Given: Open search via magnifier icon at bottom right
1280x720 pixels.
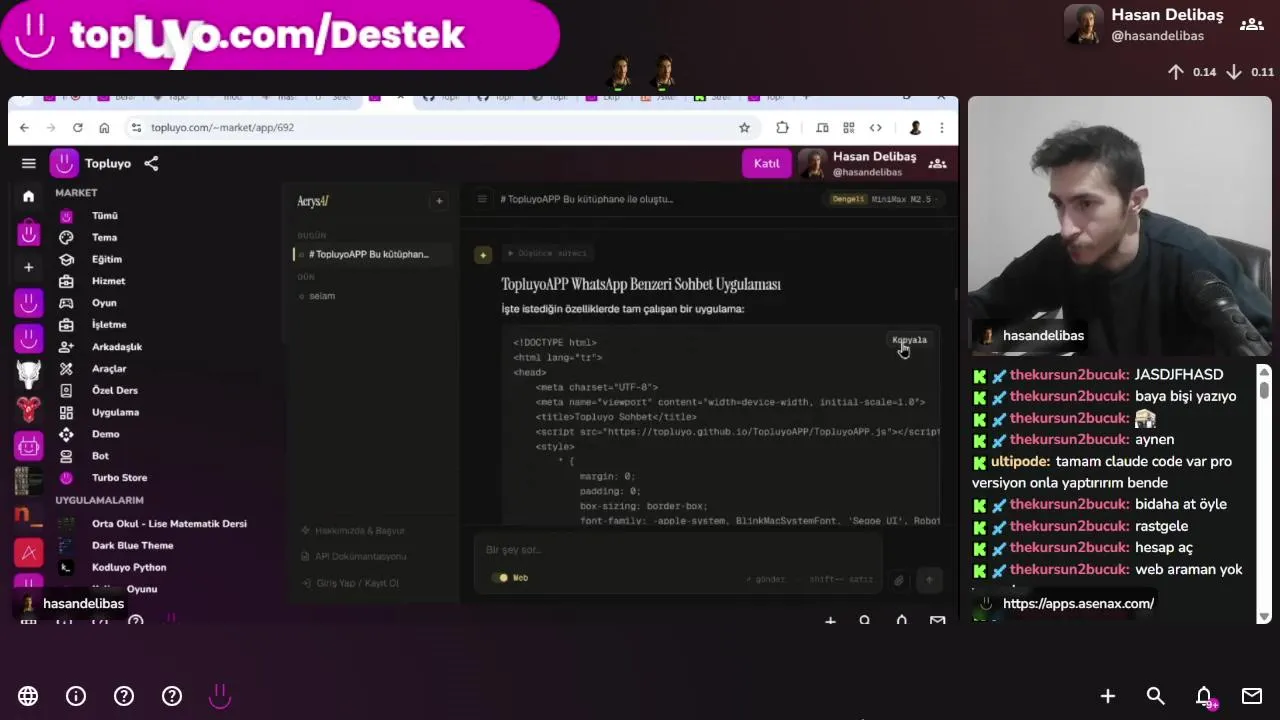Looking at the screenshot, I should point(1156,696).
